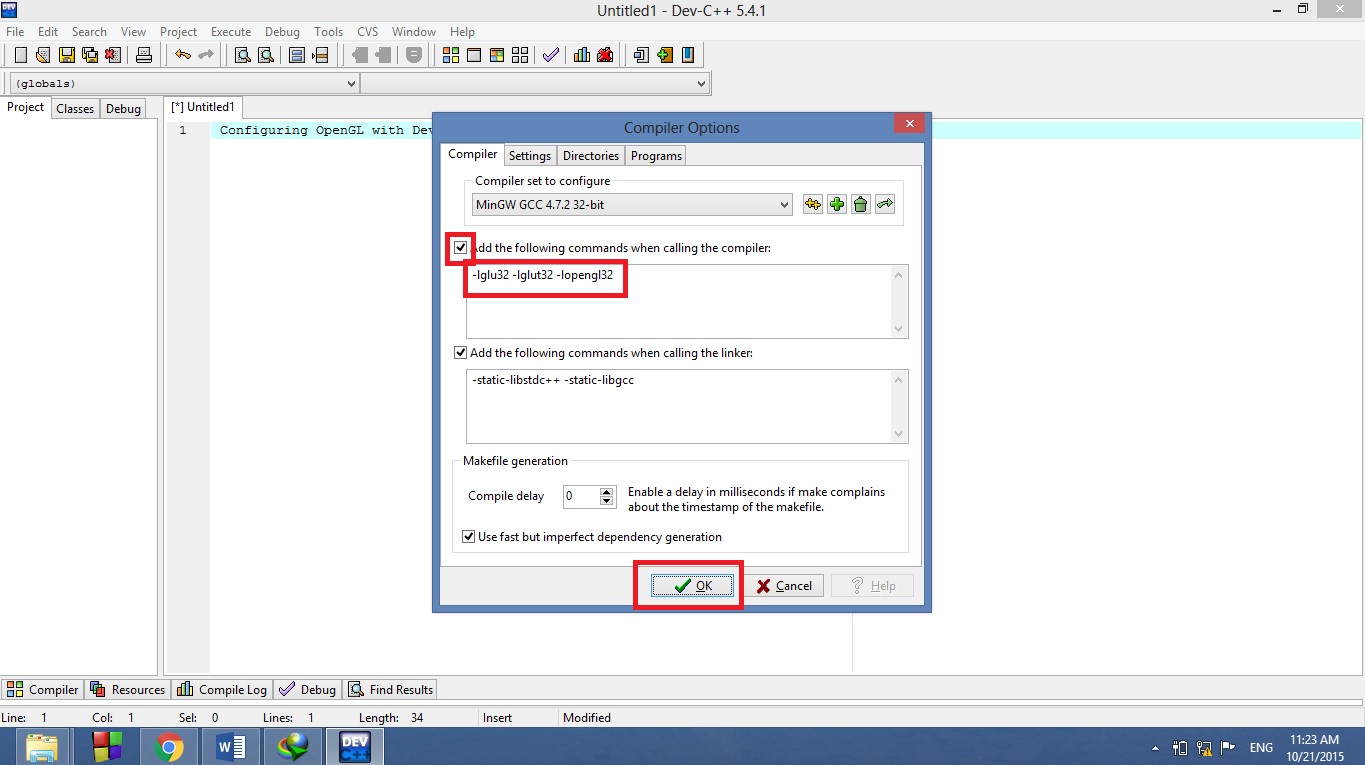Click the Save All toolbar icon
Image resolution: width=1365 pixels, height=765 pixels.
(x=89, y=55)
